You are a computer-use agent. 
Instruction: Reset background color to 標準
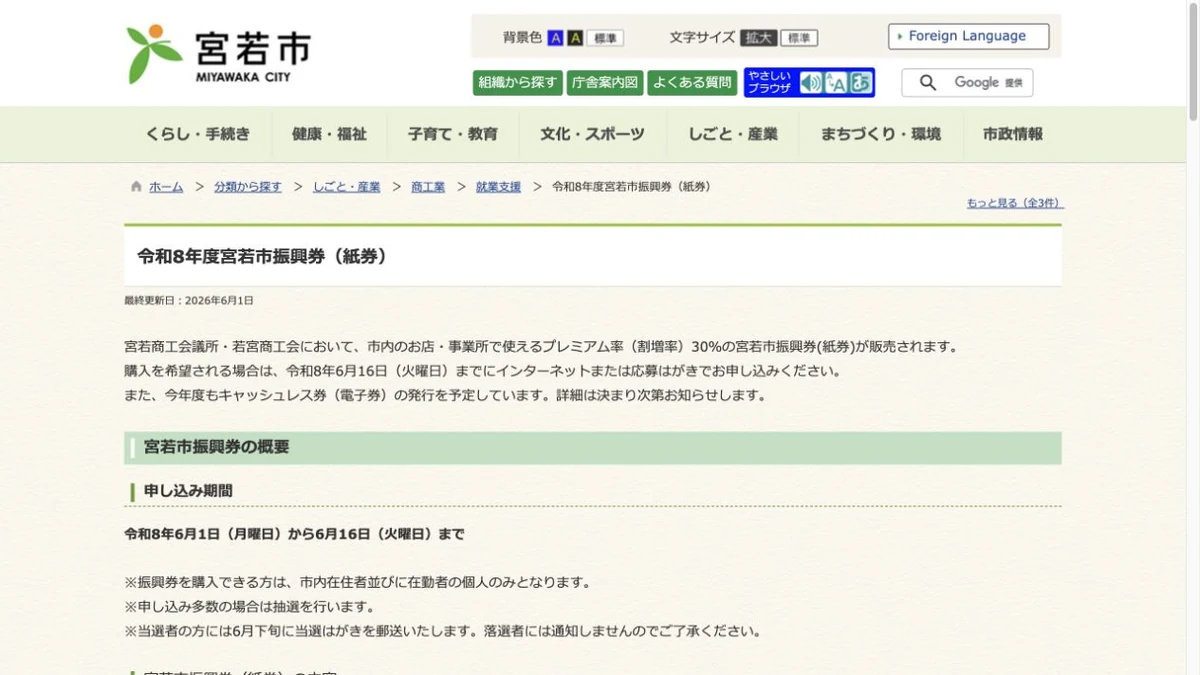coord(605,38)
